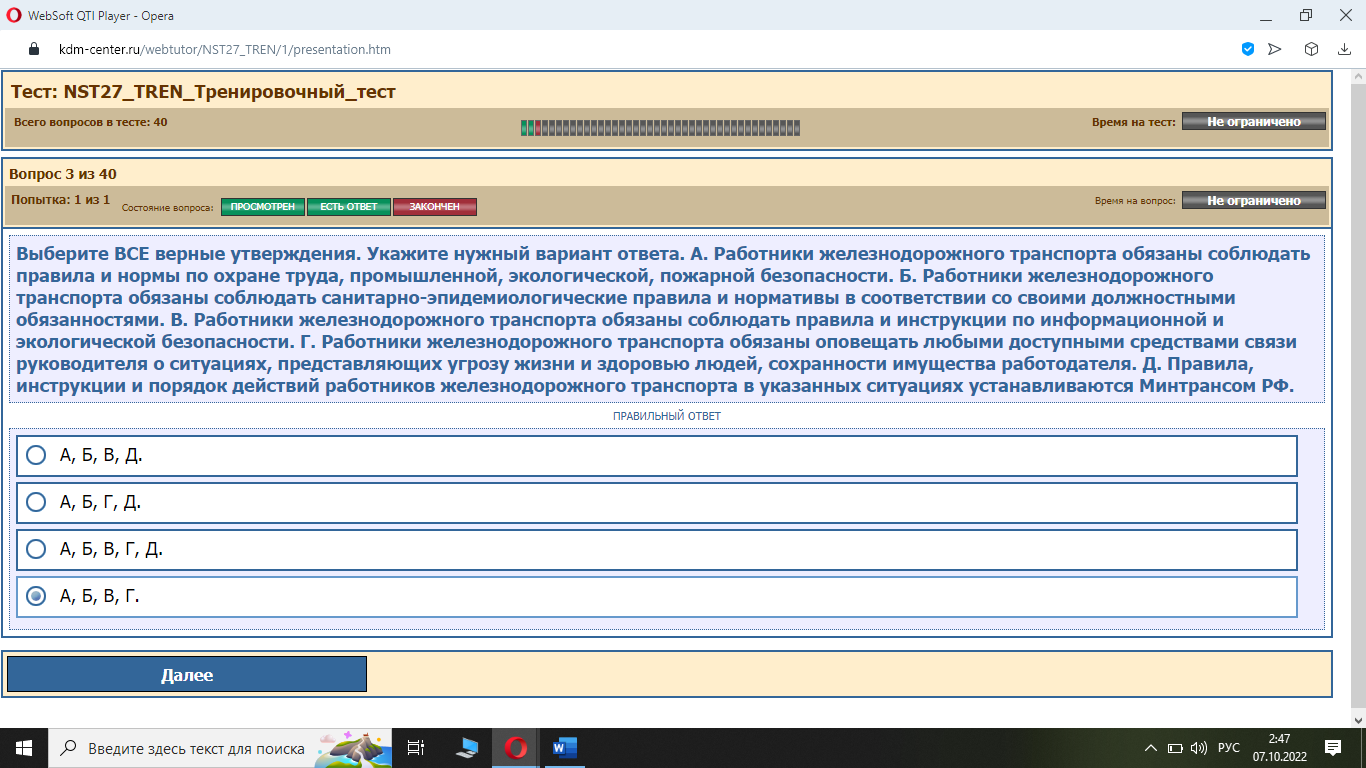Open the downloads arrow icon
Viewport: 1366px width, 768px height.
1343,49
